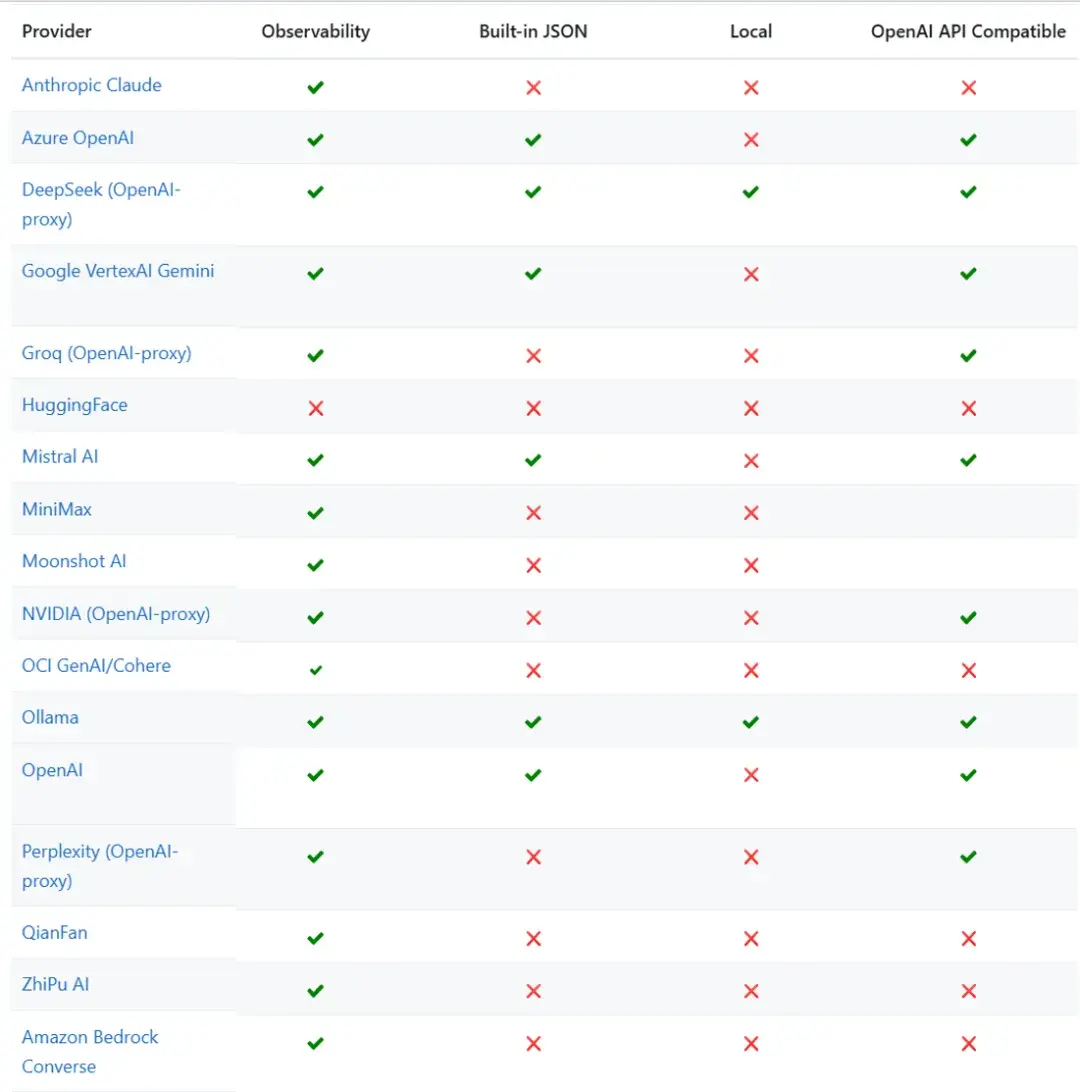Click Azure OpenAI's Built-in JSON green check
1080x1092 pixels.
(533, 140)
